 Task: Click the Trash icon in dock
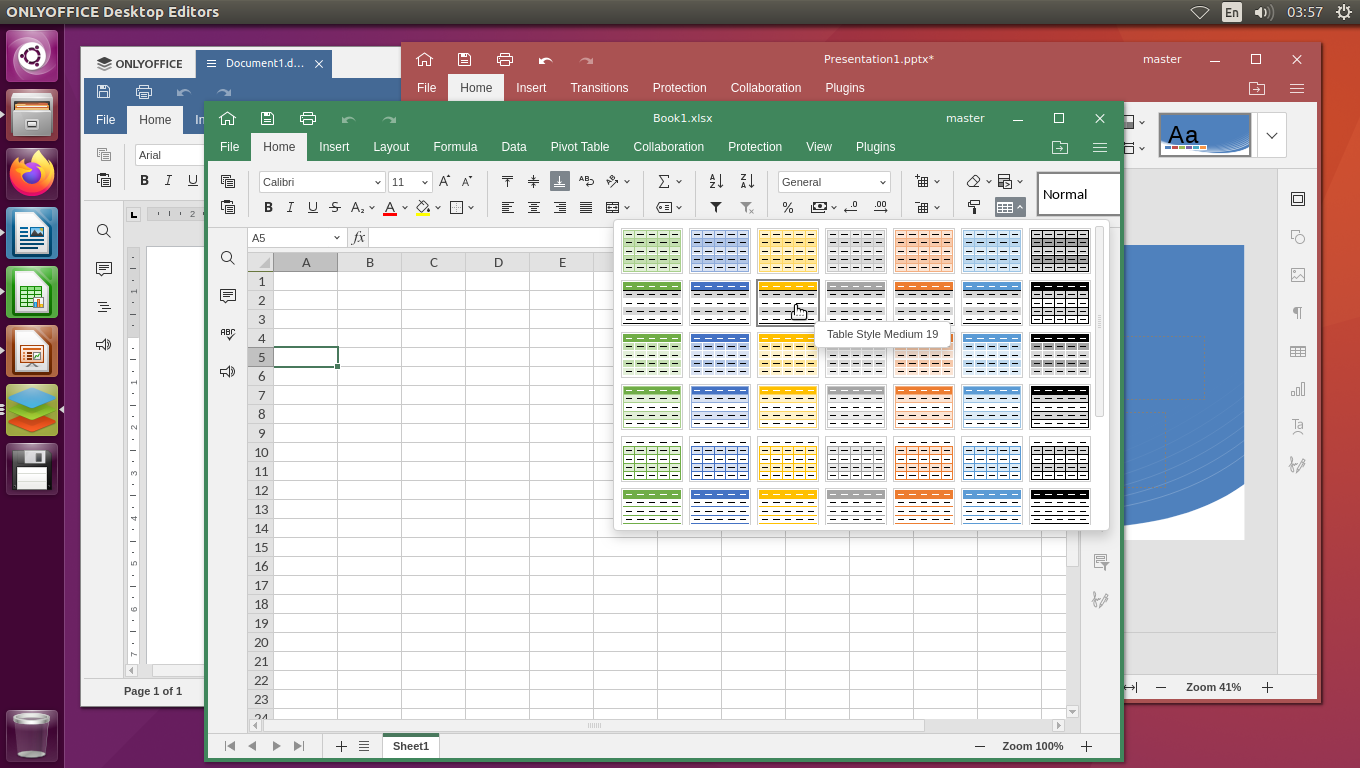(33, 736)
